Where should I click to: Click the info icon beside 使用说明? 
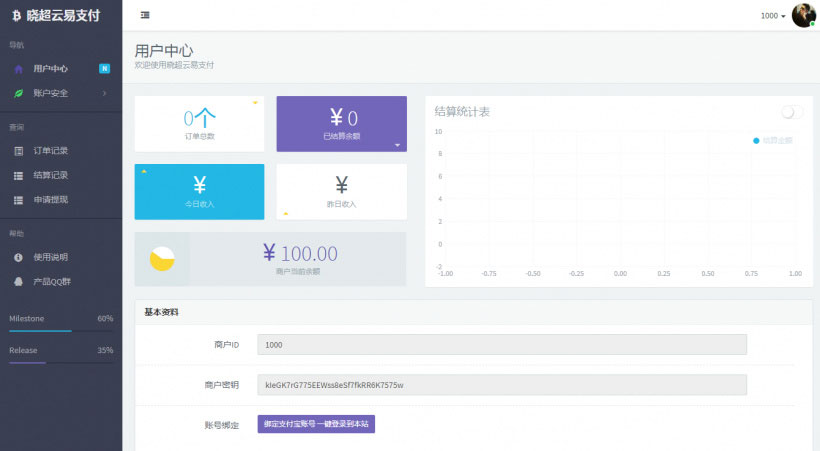[x=18, y=257]
